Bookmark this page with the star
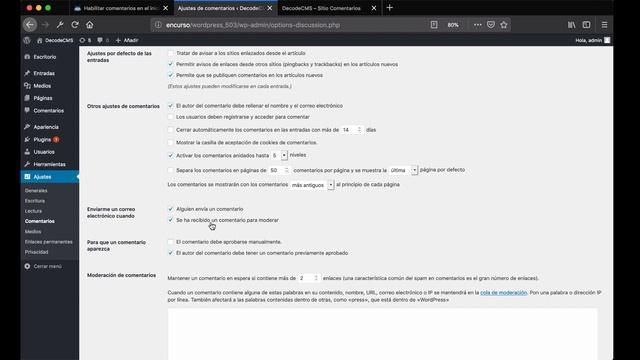Screen dimensions: 640x360 pyautogui.click(x=504, y=25)
